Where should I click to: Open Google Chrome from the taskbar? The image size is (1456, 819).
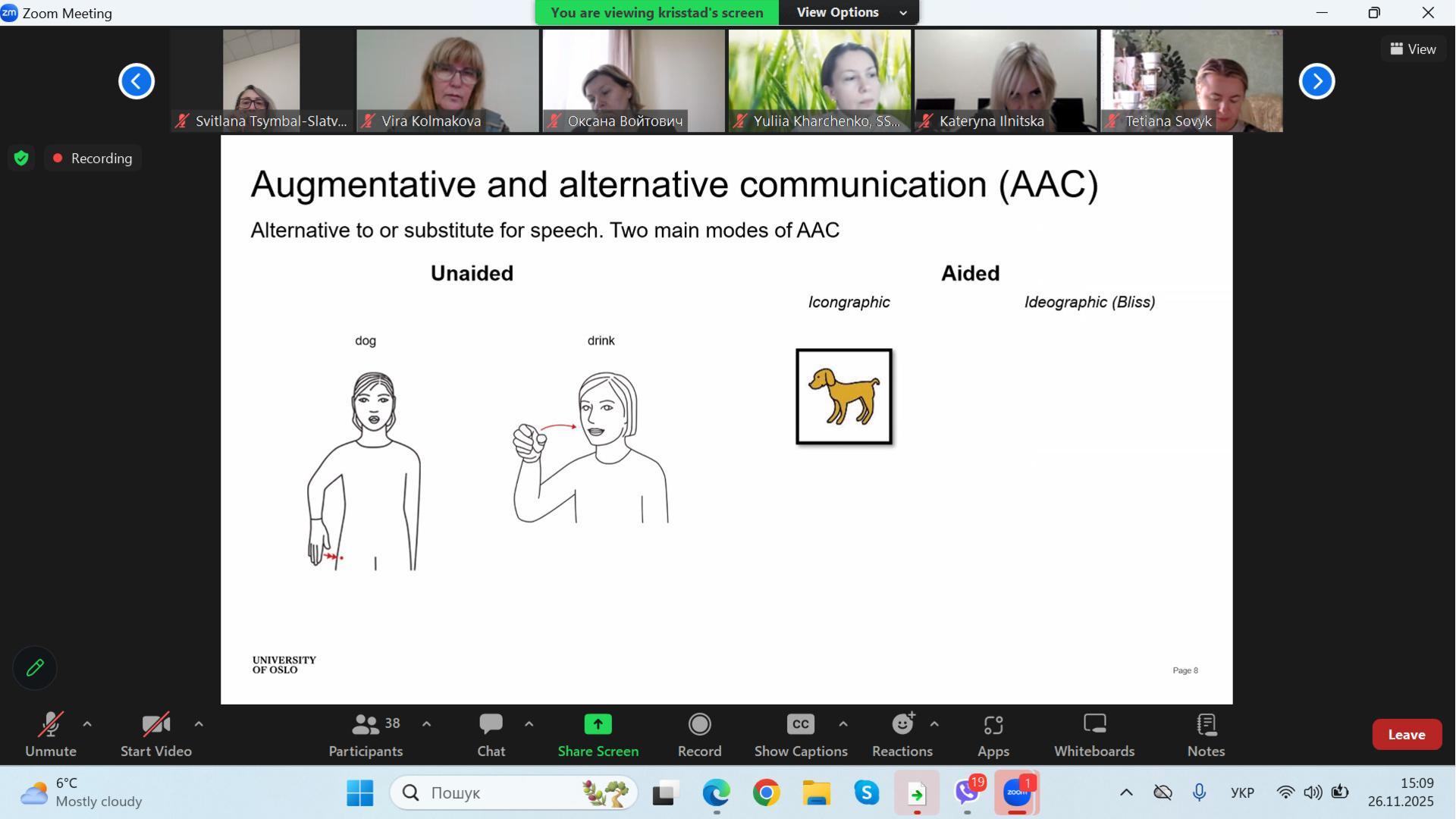(766, 793)
